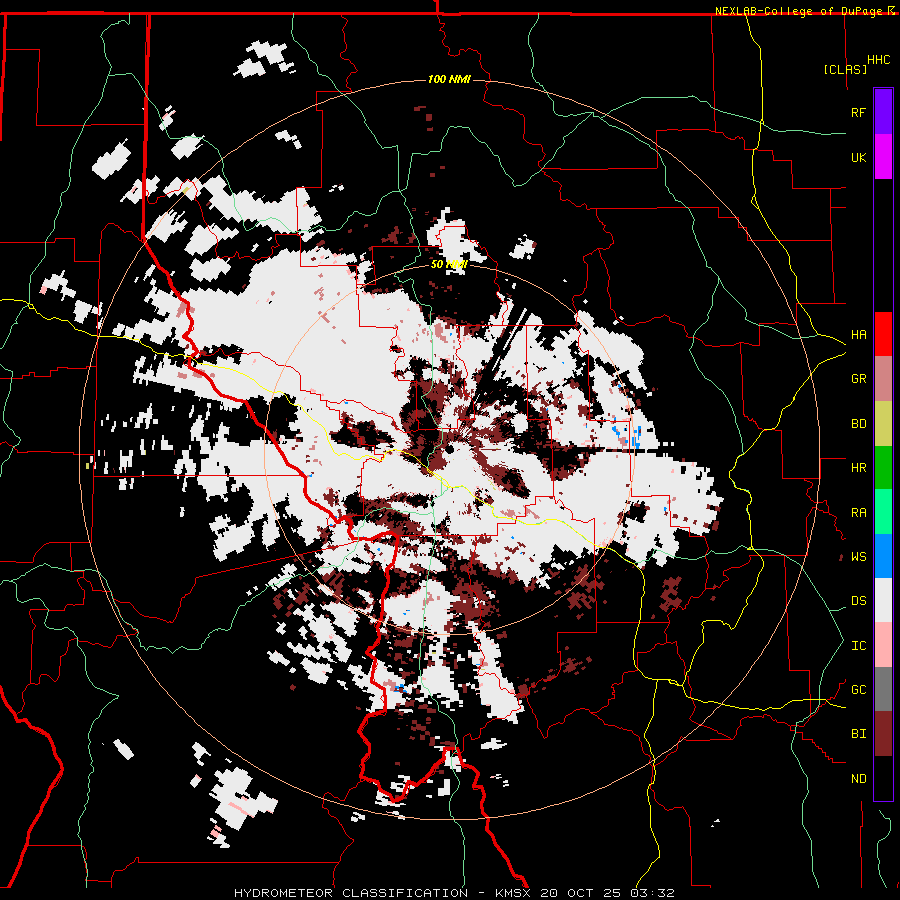Screen dimensions: 900x900
Task: Click the BI legend label
Action: click(x=858, y=734)
